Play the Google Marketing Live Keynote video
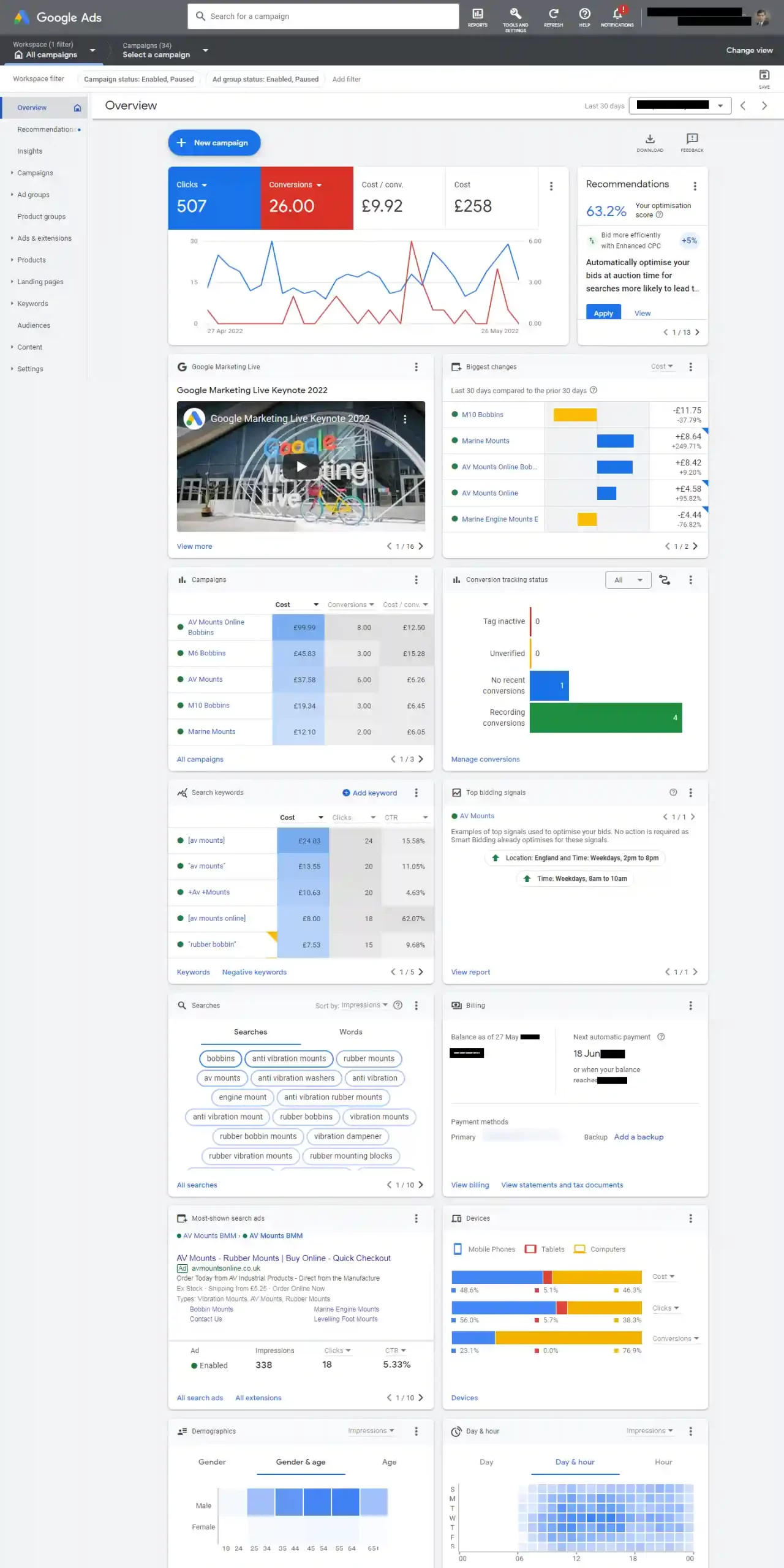The height and width of the screenshot is (1568, 784). click(301, 467)
